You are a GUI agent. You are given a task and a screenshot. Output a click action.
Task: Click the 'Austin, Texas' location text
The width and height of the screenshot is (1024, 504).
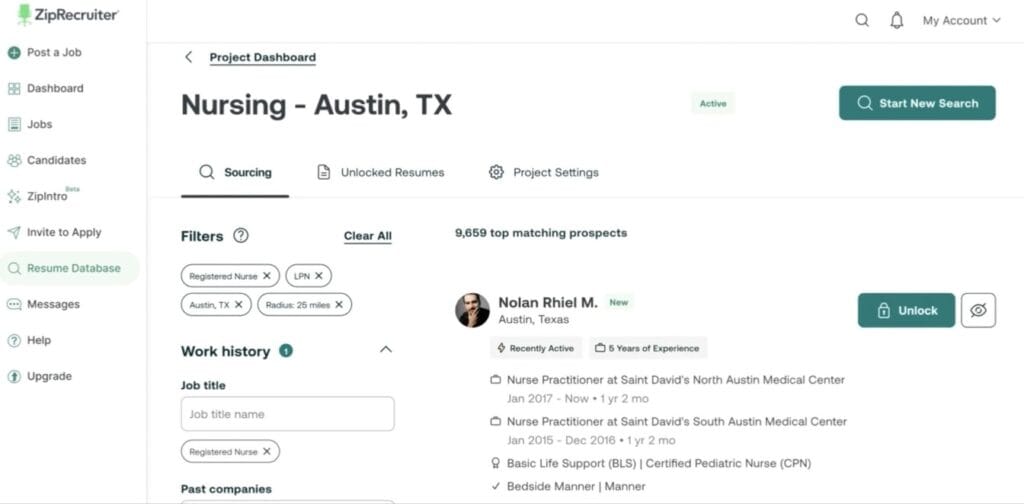(x=534, y=320)
